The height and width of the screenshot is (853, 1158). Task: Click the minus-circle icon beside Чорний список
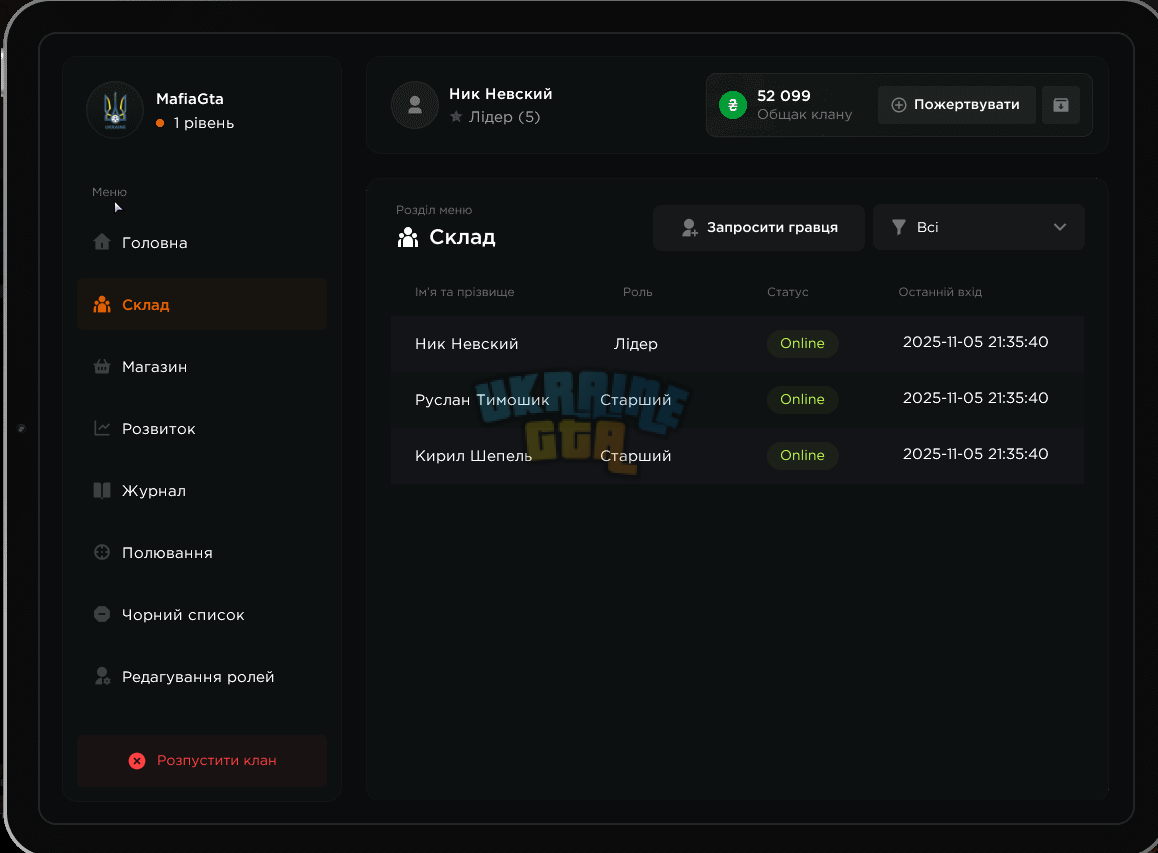tap(102, 614)
